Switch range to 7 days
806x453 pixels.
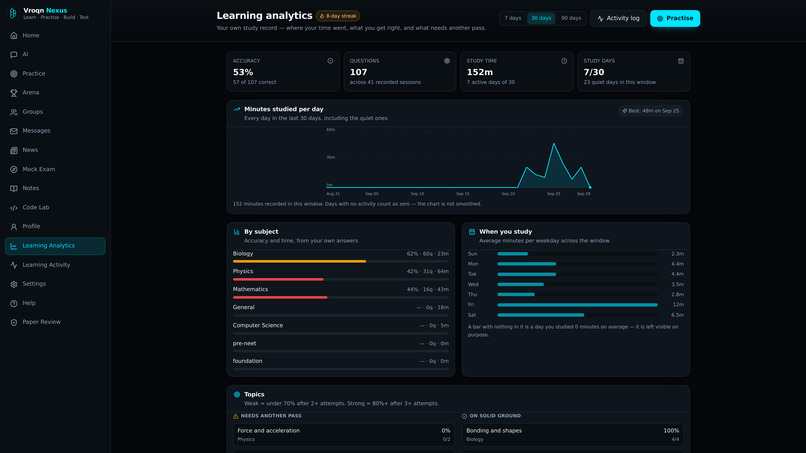click(512, 18)
